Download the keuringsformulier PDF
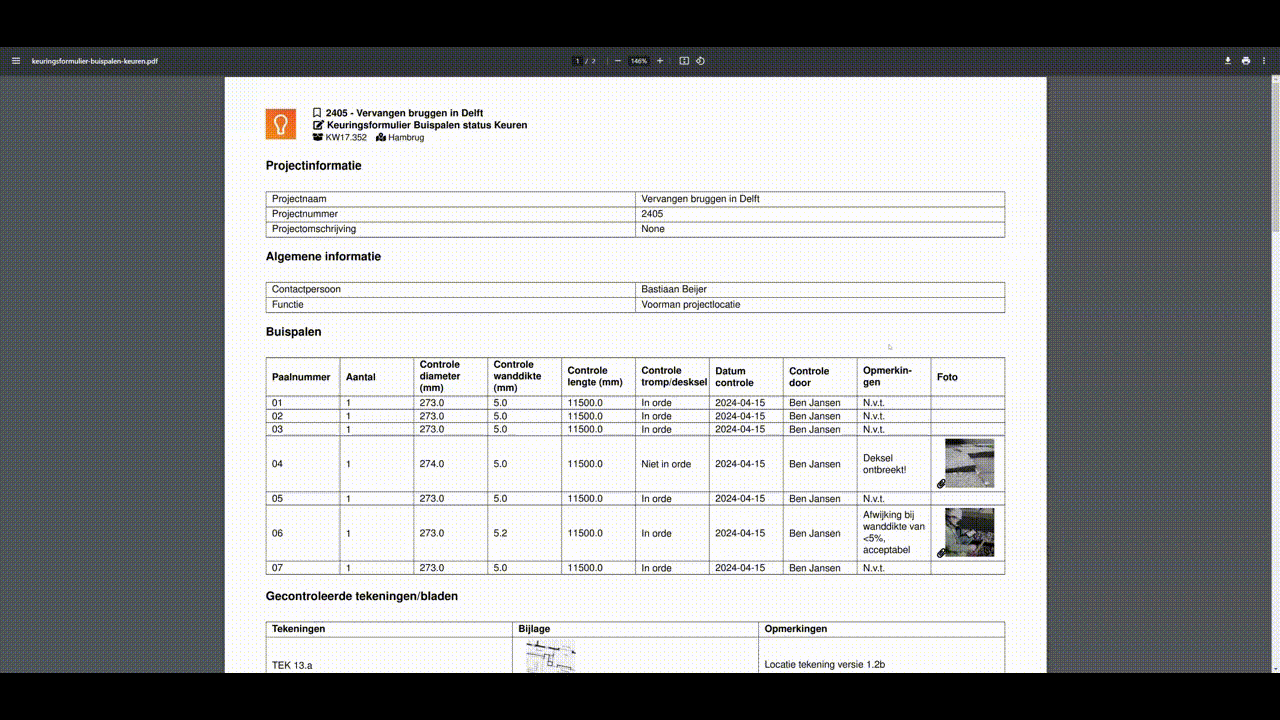The height and width of the screenshot is (720, 1280). [1227, 60]
